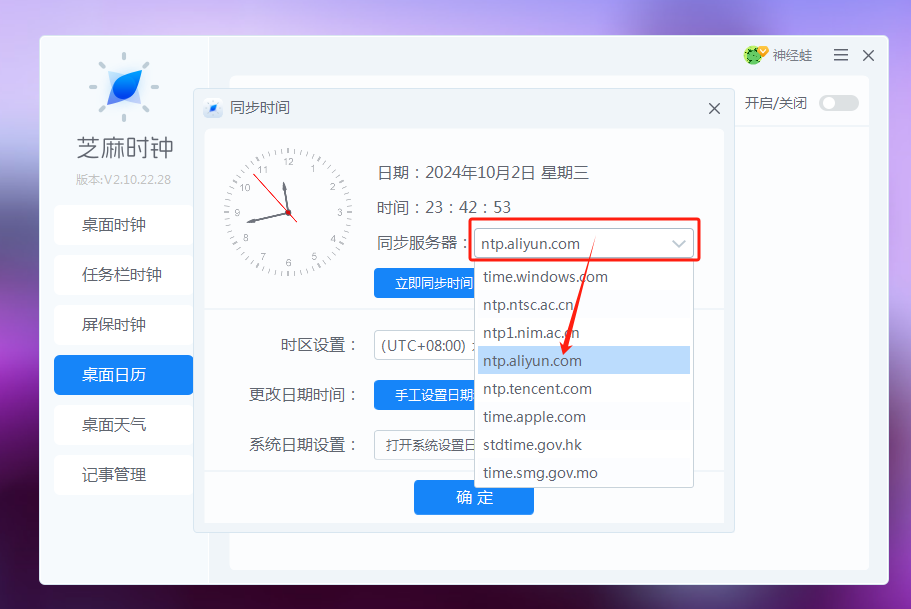The width and height of the screenshot is (911, 609).
Task: Click the 立即同步时间 button
Action: click(x=427, y=283)
